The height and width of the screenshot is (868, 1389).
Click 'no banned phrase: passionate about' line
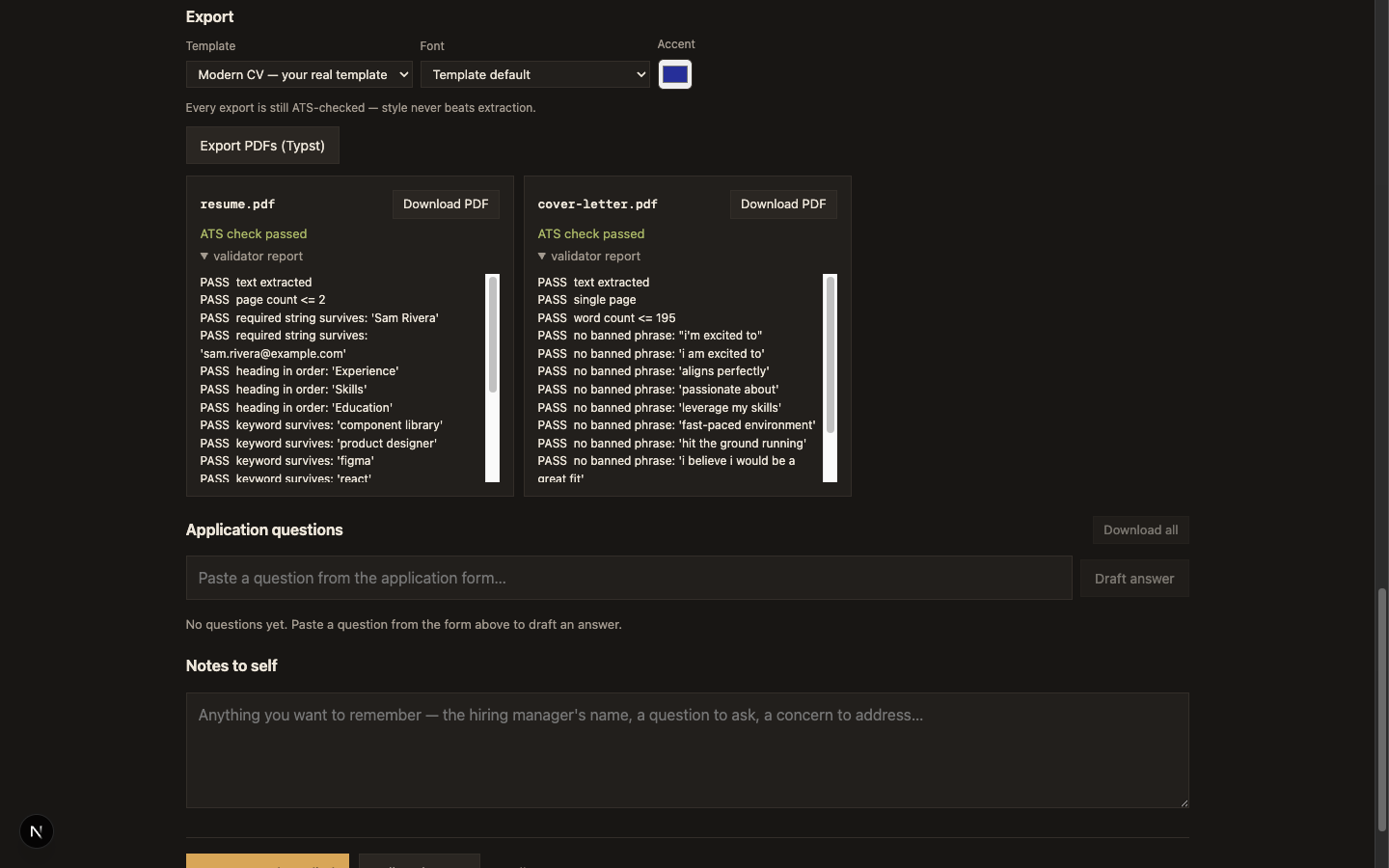(x=658, y=390)
